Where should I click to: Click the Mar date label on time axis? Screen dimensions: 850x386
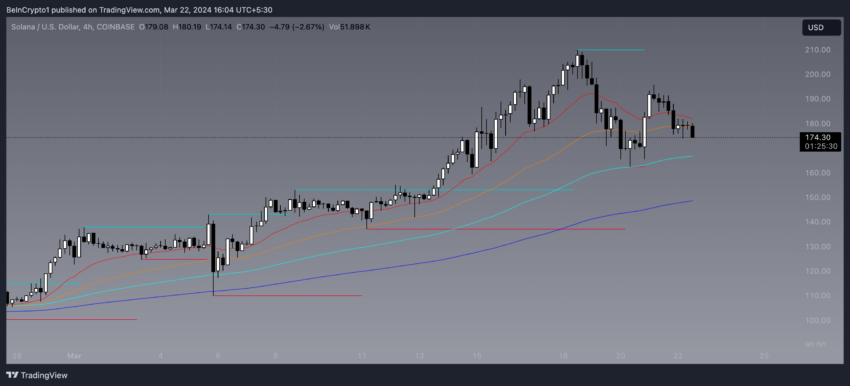[x=74, y=356]
